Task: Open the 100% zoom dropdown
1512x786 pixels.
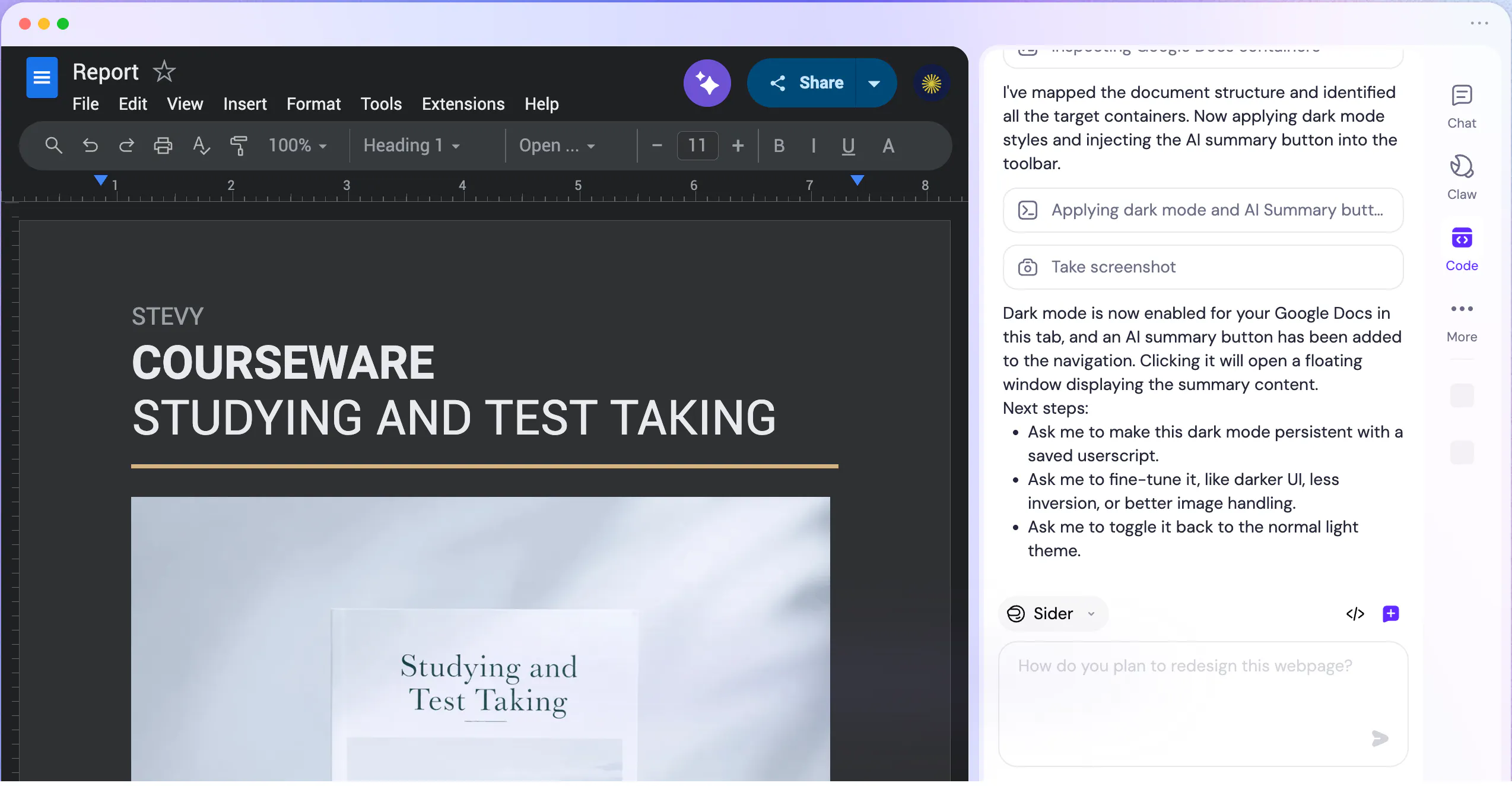Action: click(x=297, y=145)
